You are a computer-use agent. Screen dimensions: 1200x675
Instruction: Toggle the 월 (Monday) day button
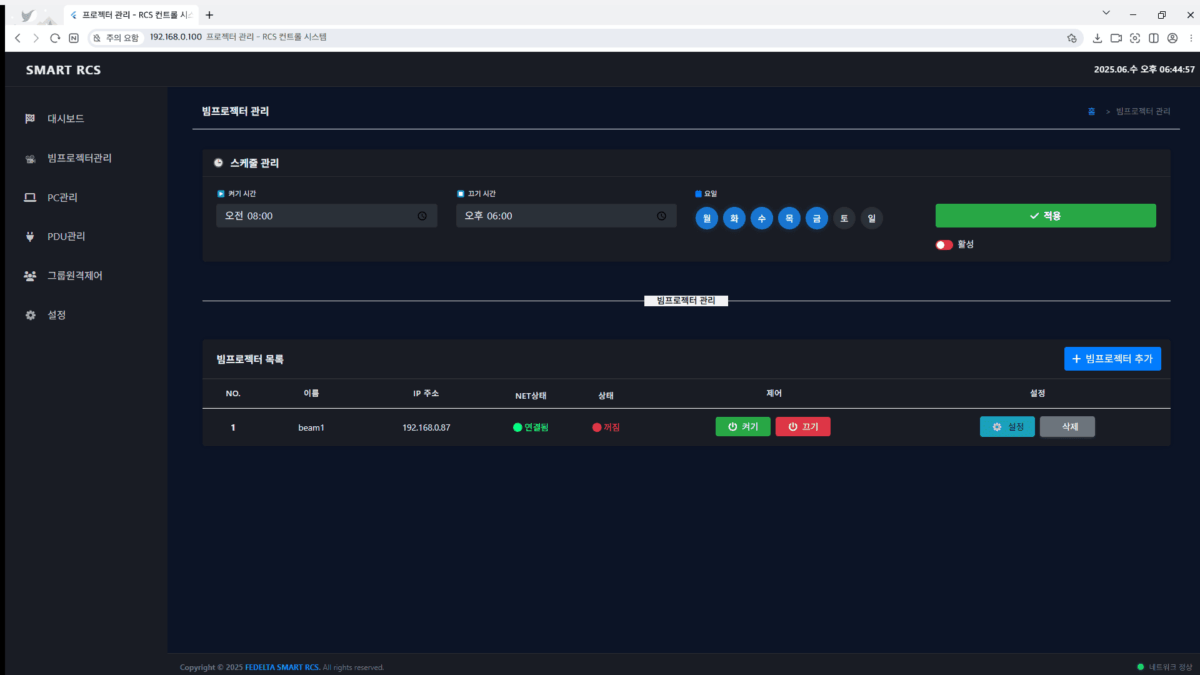click(706, 218)
